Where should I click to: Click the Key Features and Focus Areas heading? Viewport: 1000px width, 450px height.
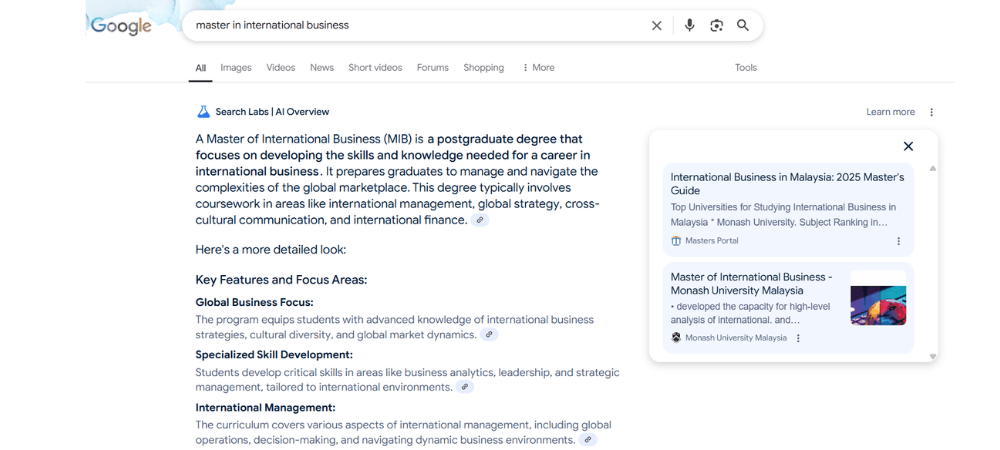(x=281, y=280)
